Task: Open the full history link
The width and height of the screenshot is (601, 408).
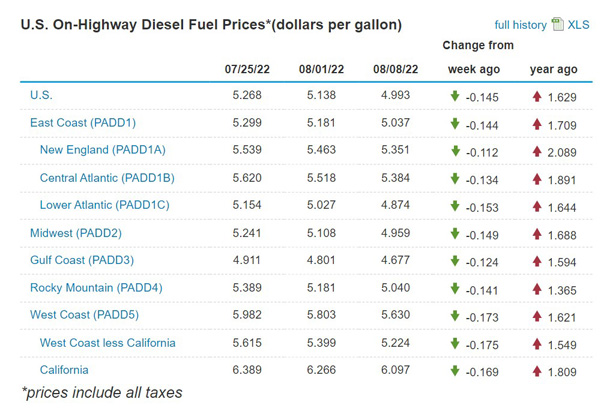Action: point(521,24)
